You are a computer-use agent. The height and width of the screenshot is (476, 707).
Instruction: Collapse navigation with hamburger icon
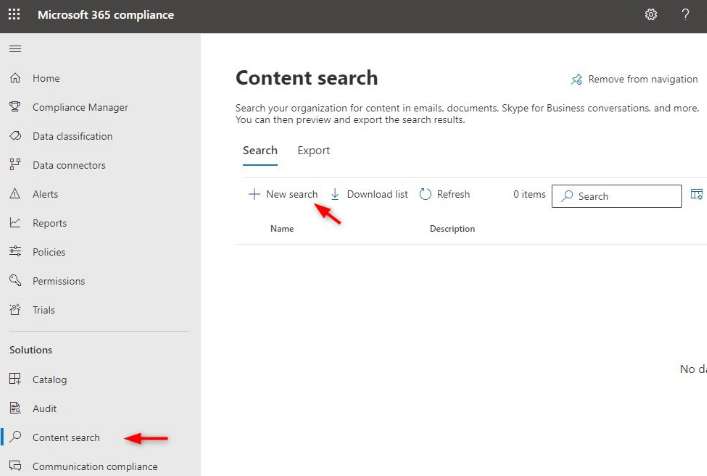(x=15, y=48)
